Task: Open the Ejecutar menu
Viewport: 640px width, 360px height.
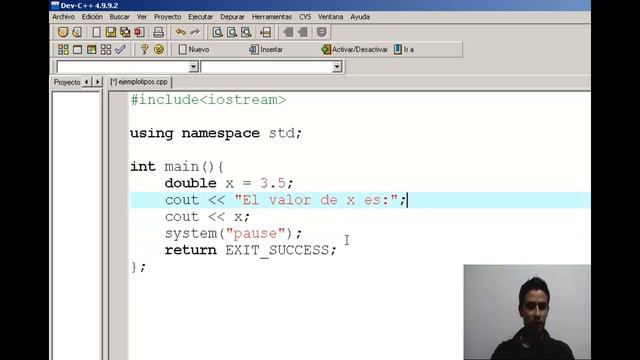Action: [200, 17]
